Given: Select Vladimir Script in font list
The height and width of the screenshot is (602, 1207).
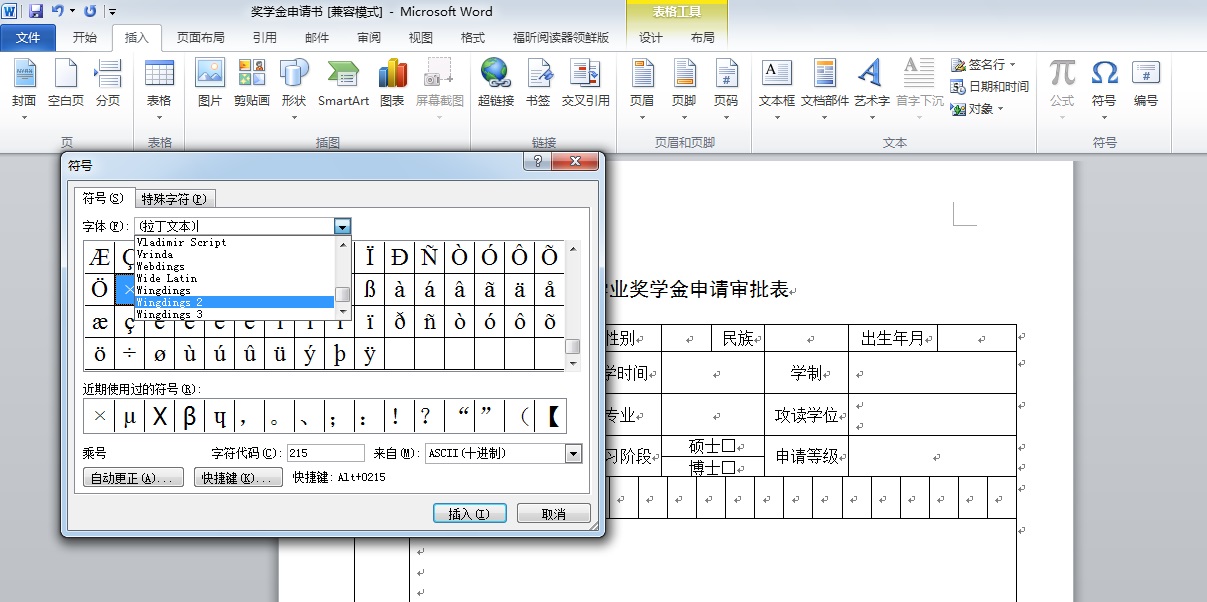Looking at the screenshot, I should pyautogui.click(x=234, y=242).
